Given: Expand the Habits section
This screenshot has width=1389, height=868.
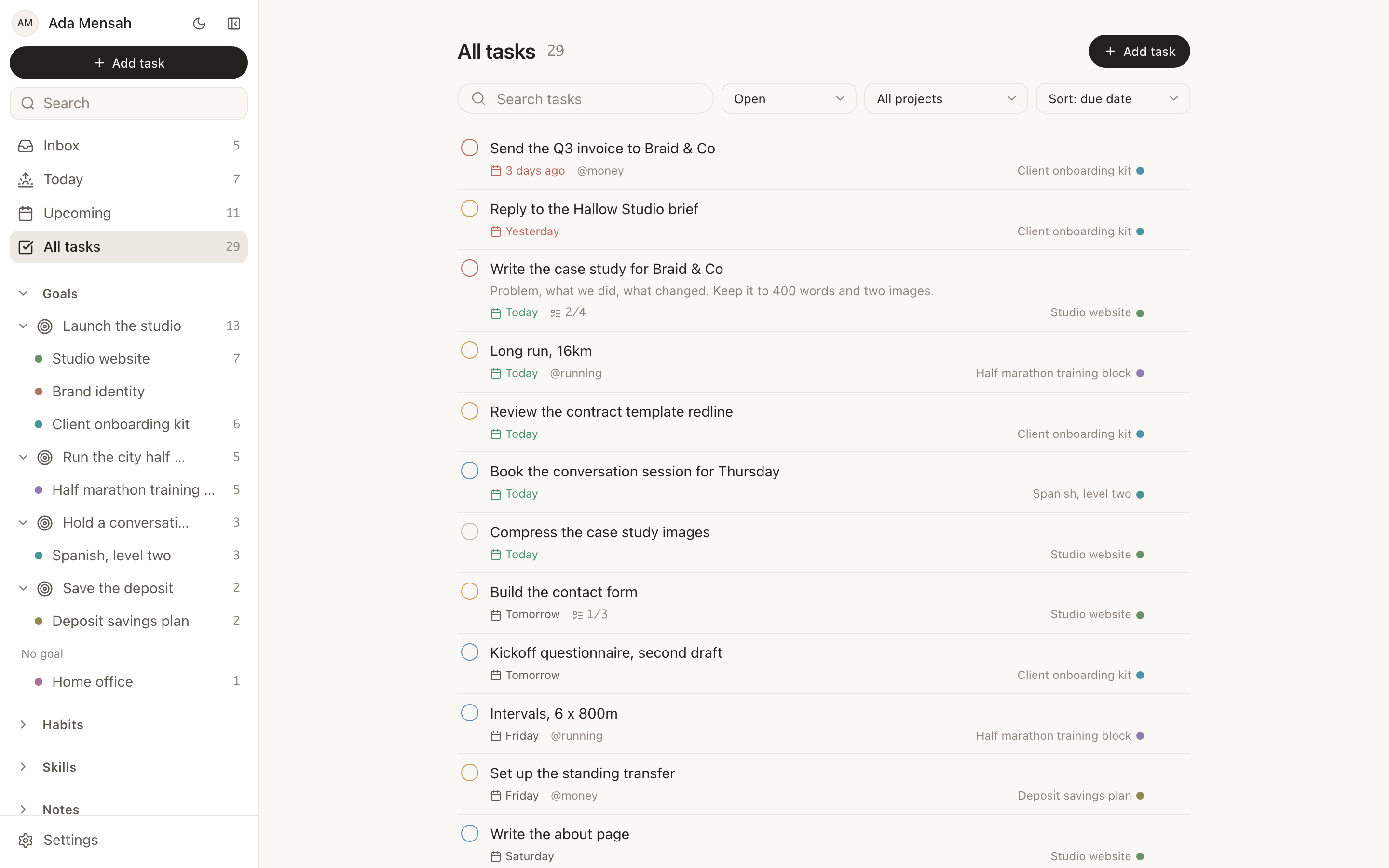Looking at the screenshot, I should [x=23, y=724].
